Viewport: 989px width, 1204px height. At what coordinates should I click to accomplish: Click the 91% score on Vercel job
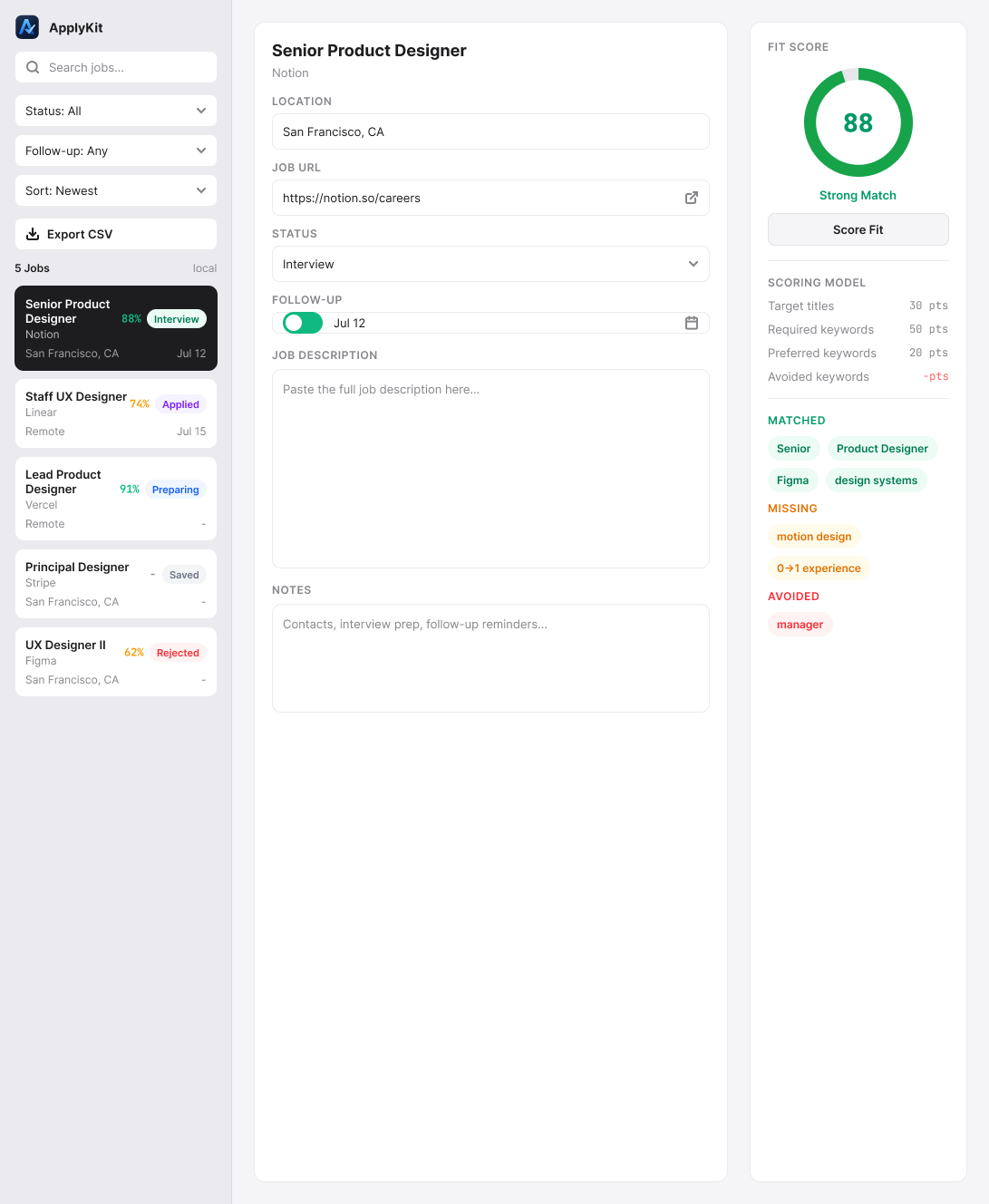coord(130,490)
